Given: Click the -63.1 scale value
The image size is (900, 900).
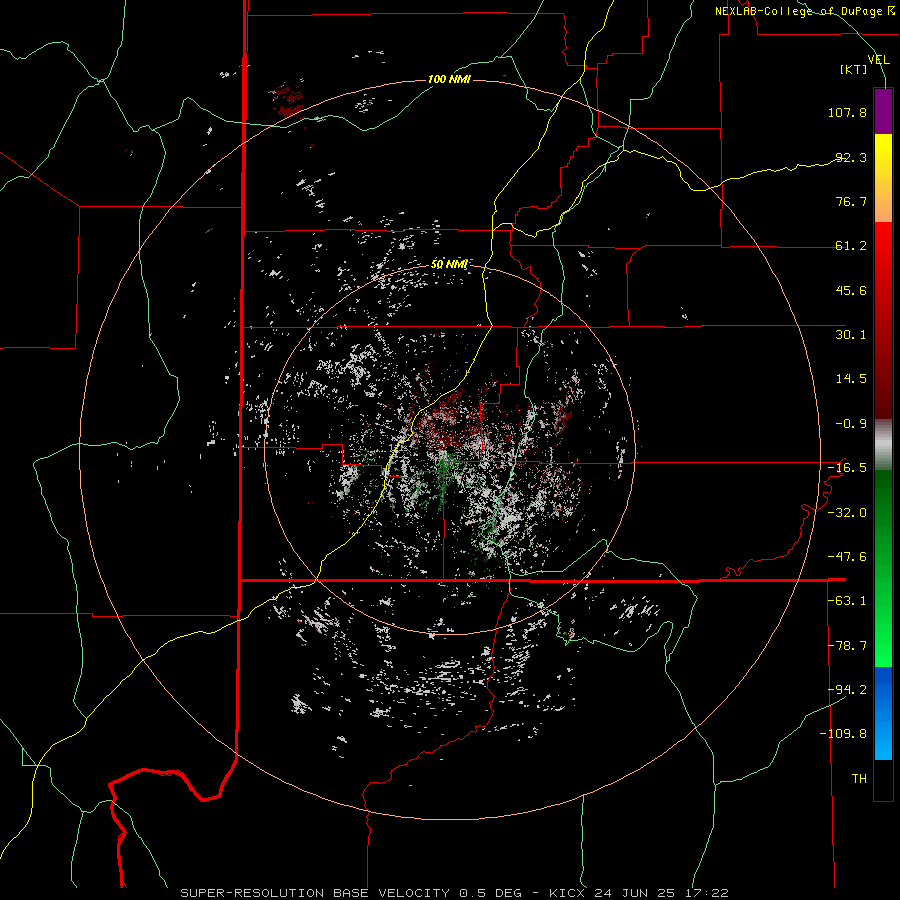Looking at the screenshot, I should pos(847,601).
